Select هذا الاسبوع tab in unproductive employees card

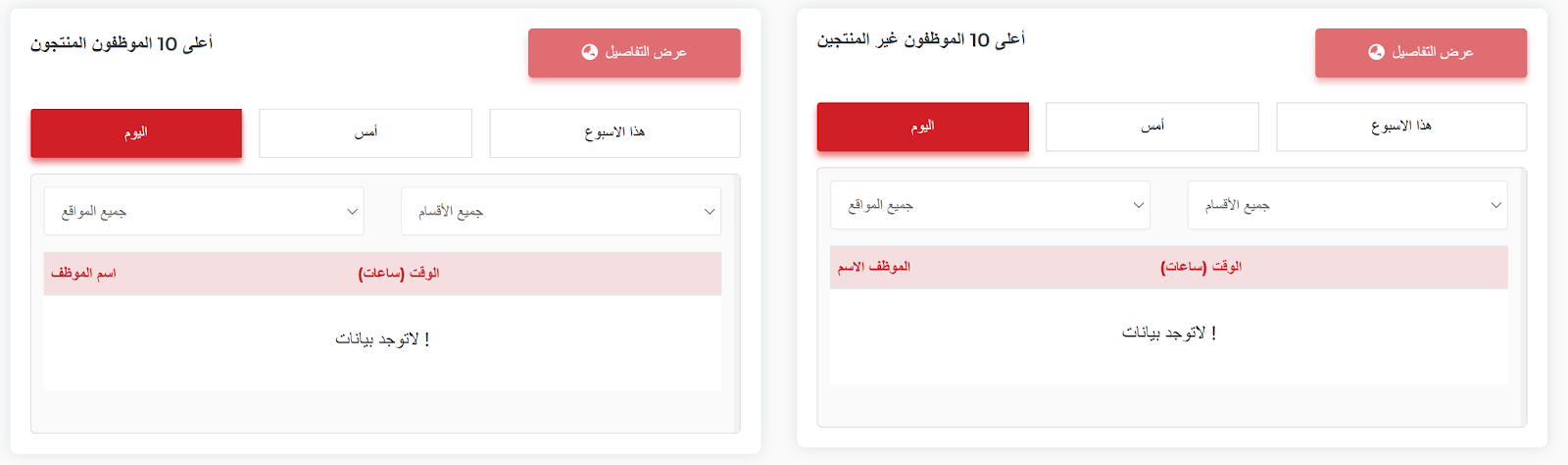tap(1401, 128)
